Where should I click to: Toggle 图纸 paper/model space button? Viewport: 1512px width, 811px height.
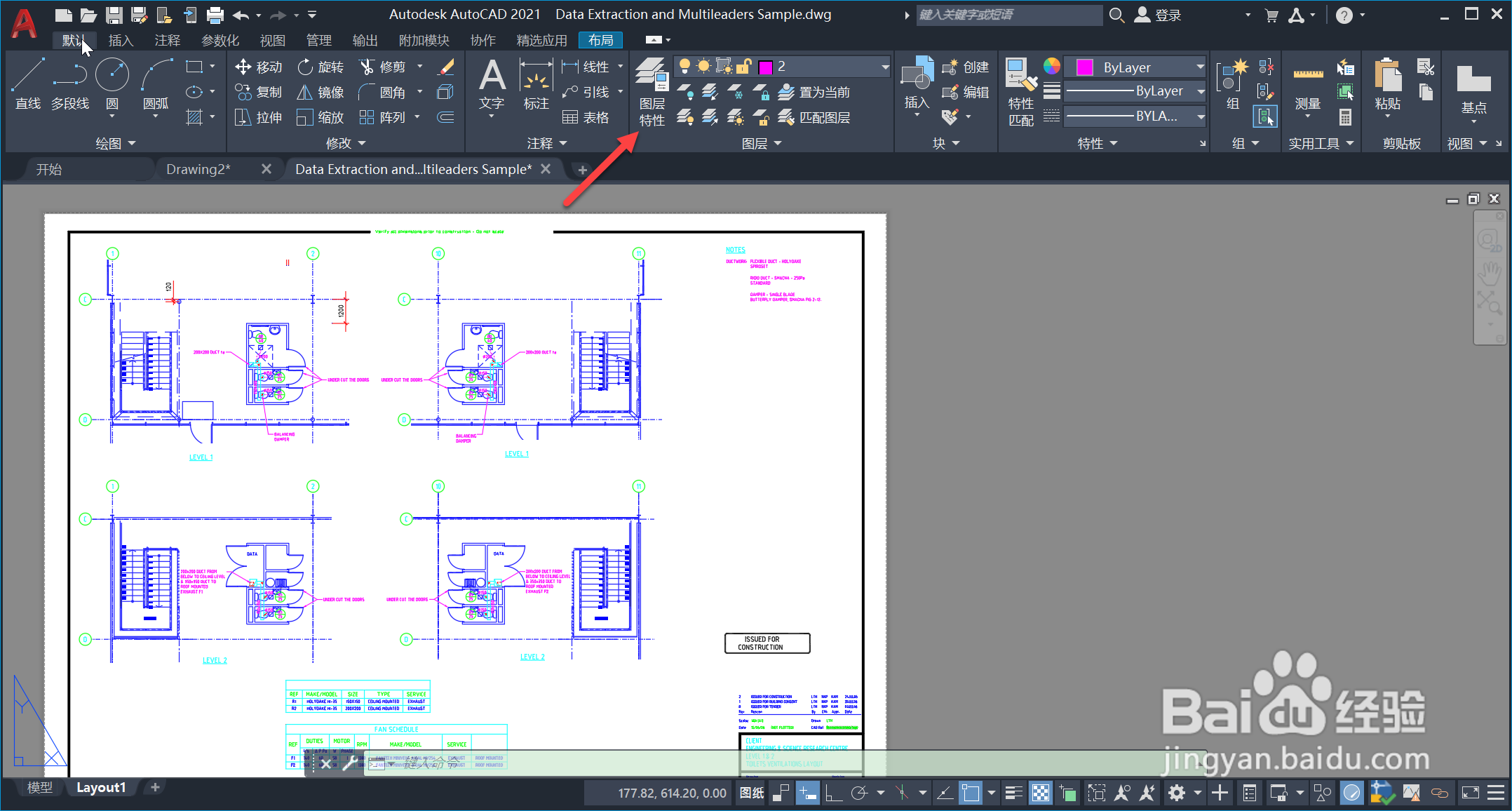pyautogui.click(x=752, y=793)
